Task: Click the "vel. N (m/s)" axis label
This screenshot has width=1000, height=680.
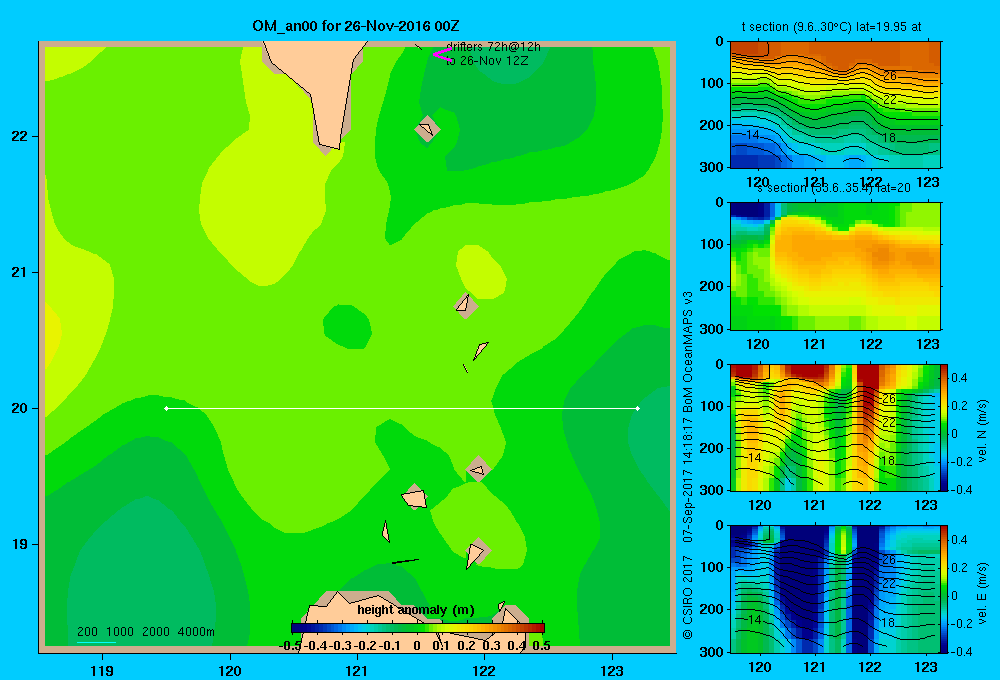Action: [x=982, y=431]
